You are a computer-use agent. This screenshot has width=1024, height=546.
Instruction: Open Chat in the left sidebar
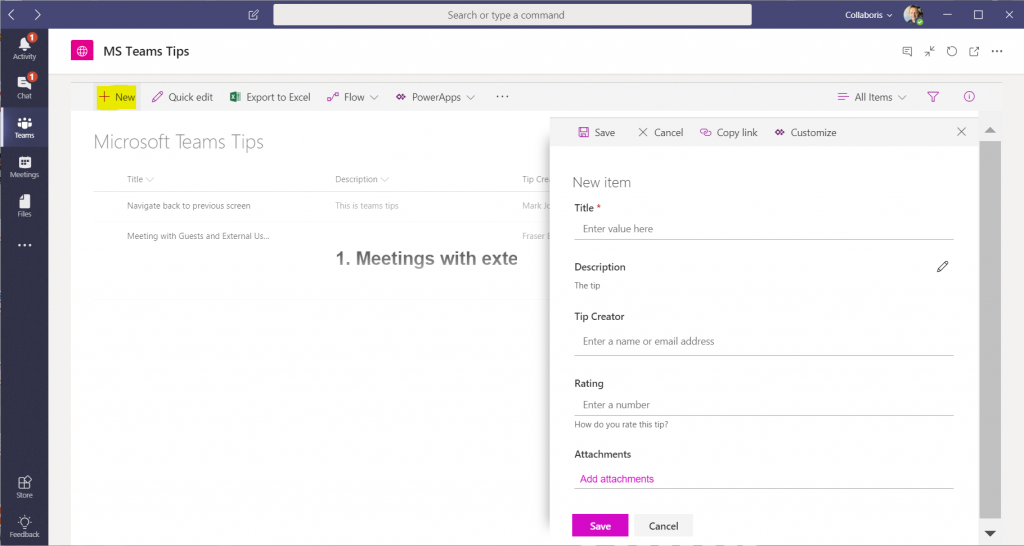[x=24, y=87]
